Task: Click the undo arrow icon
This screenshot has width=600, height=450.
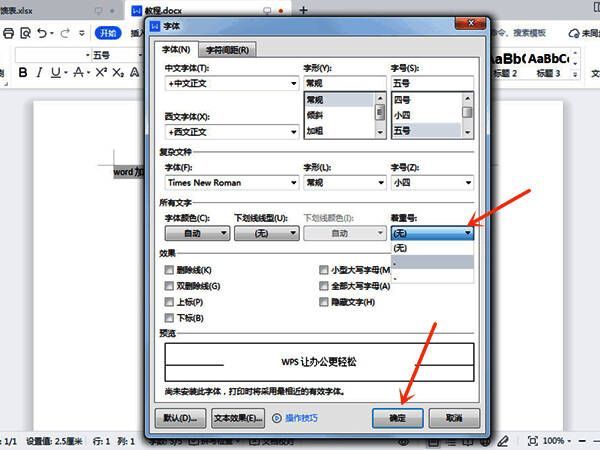Action: (x=40, y=33)
